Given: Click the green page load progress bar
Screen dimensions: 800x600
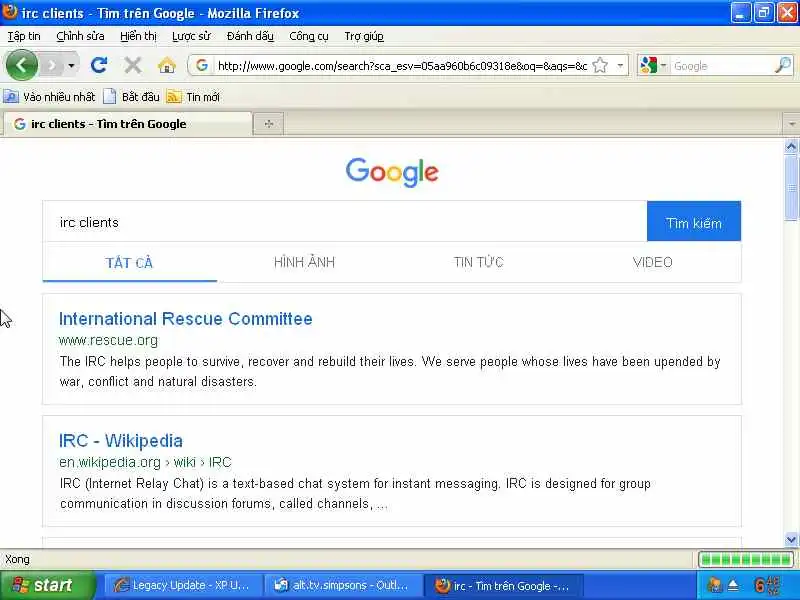Looking at the screenshot, I should click(x=746, y=560).
